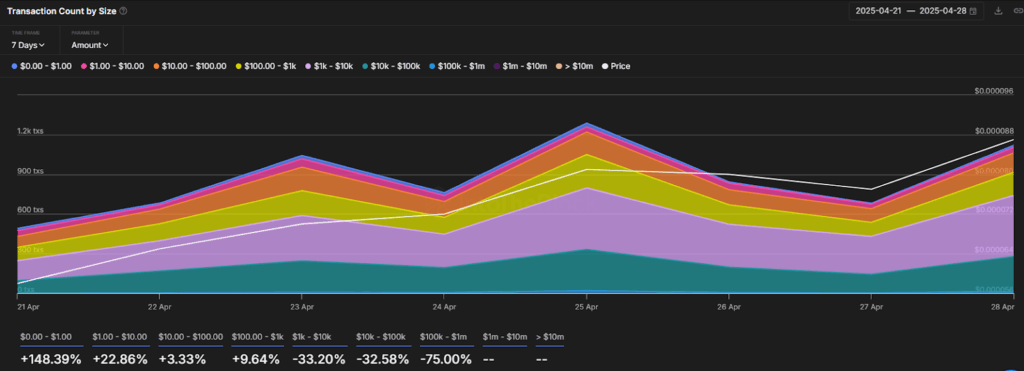Toggle the $100k - $1m legend series

tap(457, 66)
